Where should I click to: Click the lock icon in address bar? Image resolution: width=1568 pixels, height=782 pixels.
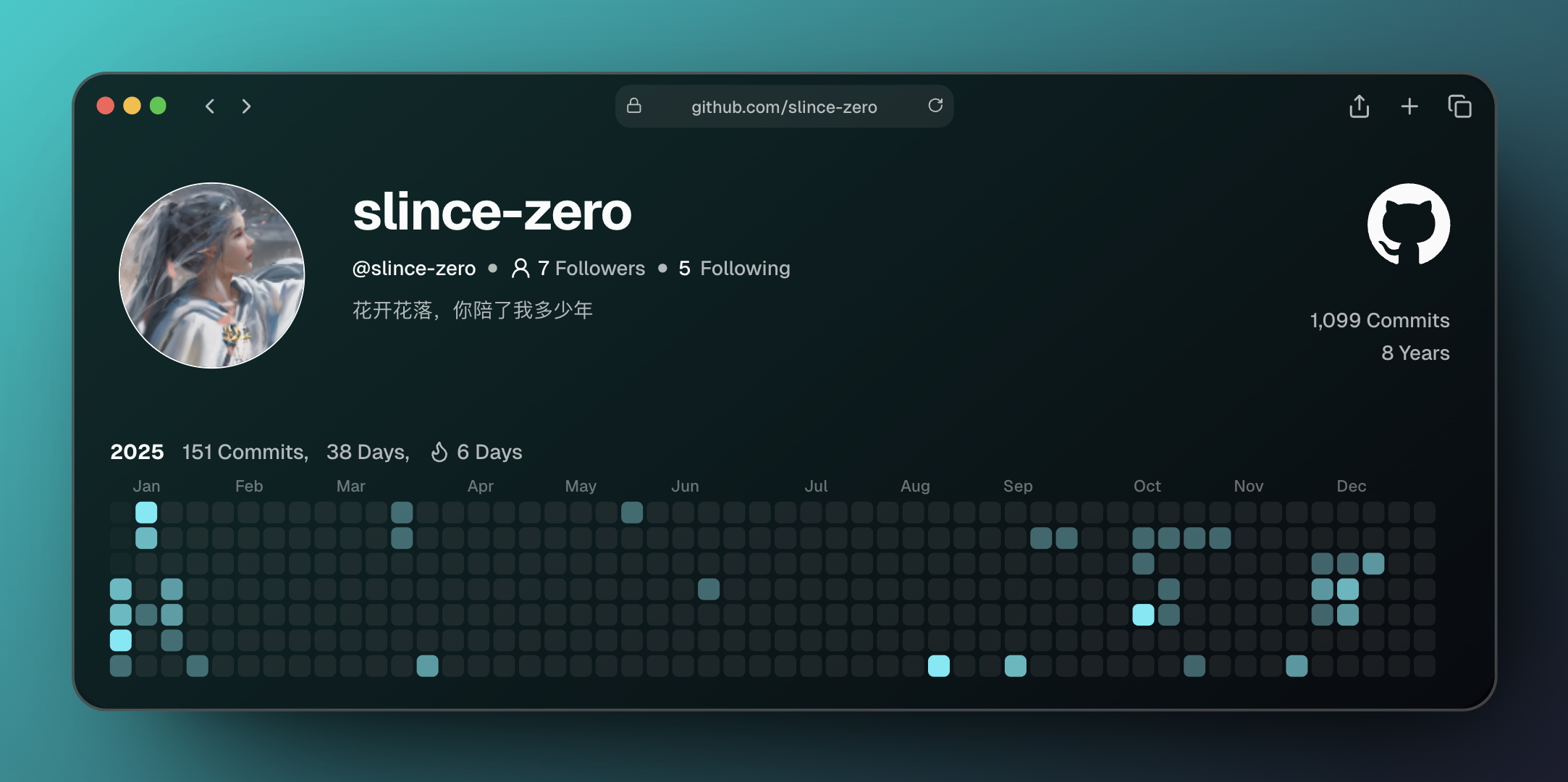634,106
